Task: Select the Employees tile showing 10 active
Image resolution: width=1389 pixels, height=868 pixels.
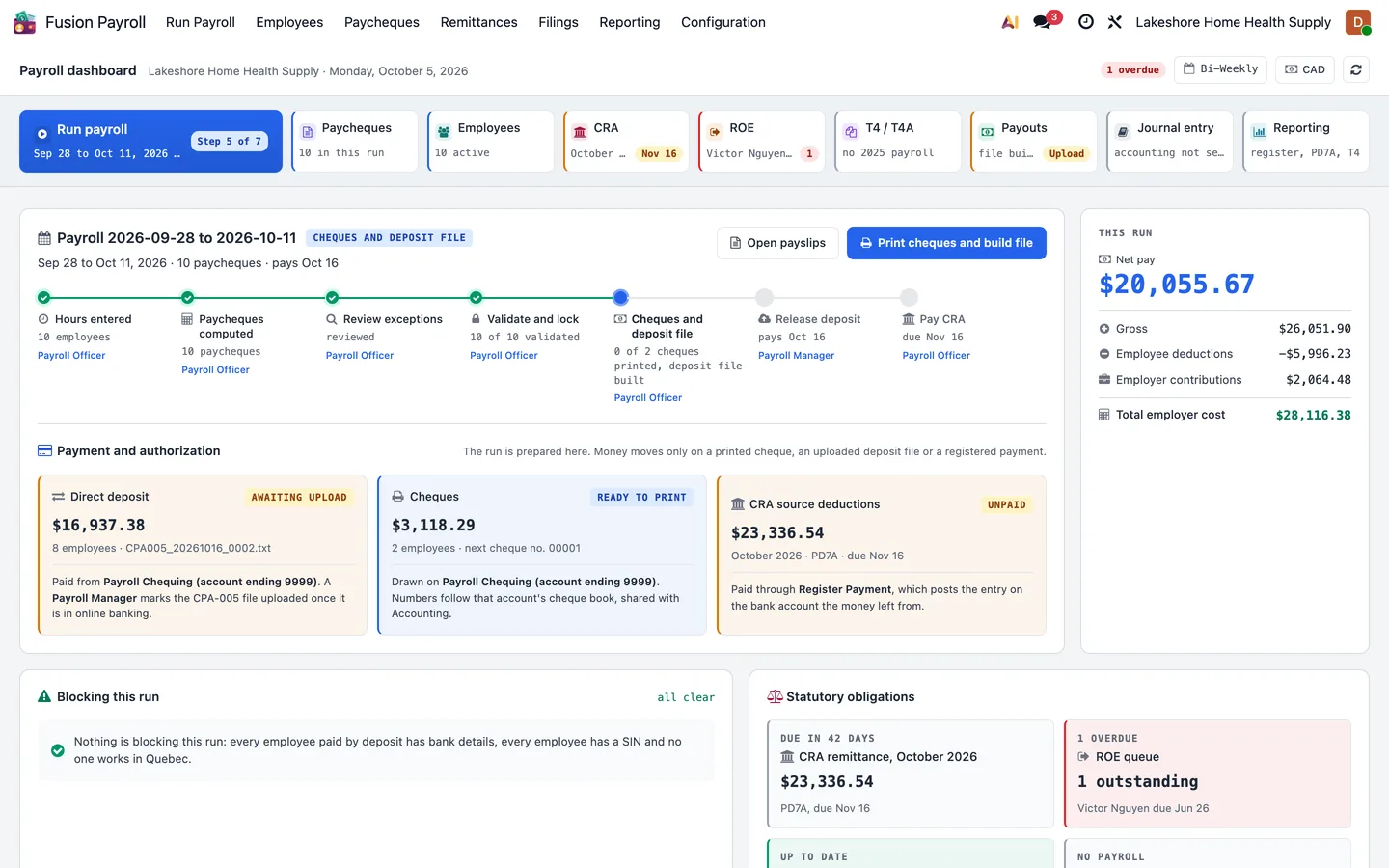Action: [491, 141]
